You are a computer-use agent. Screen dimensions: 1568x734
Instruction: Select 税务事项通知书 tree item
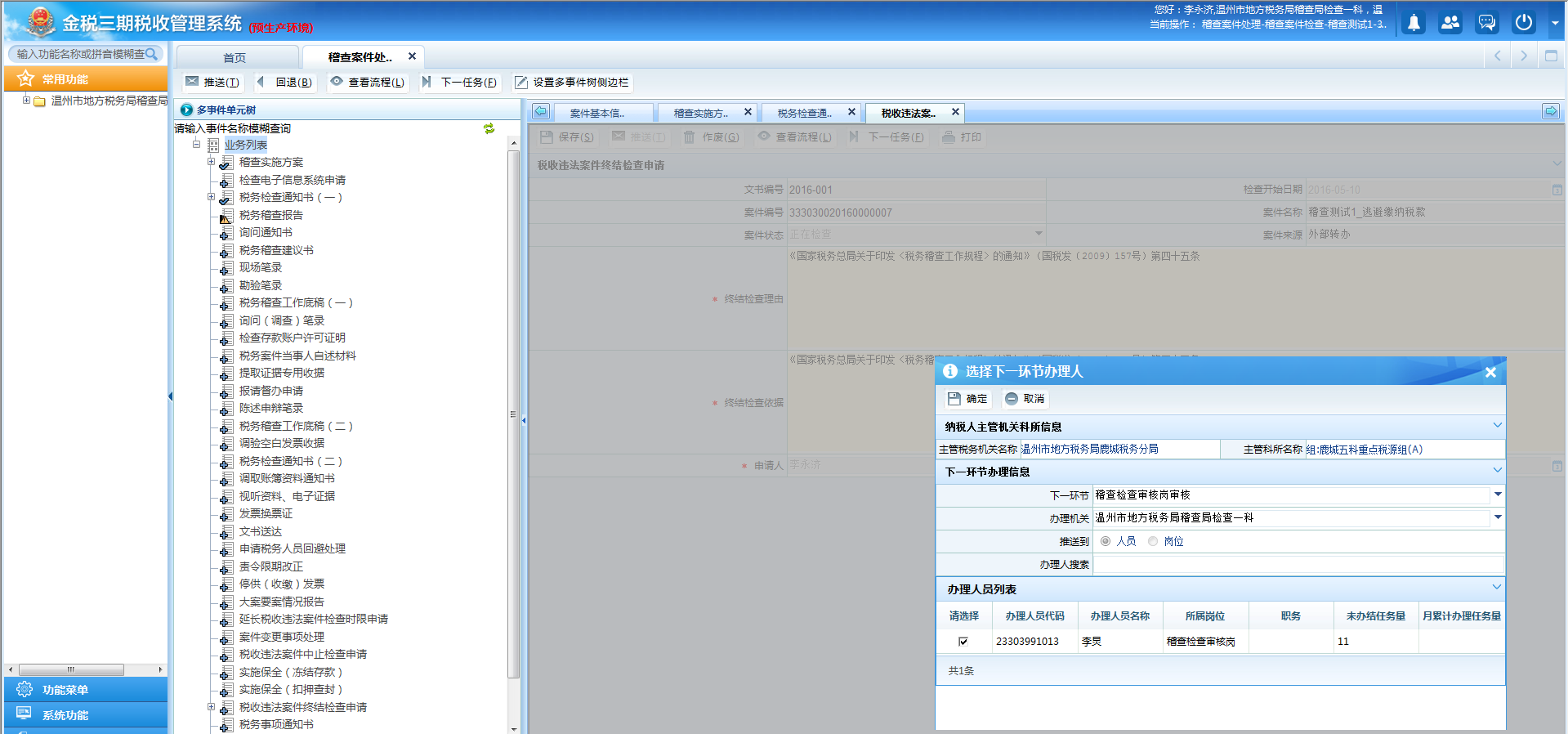click(276, 724)
